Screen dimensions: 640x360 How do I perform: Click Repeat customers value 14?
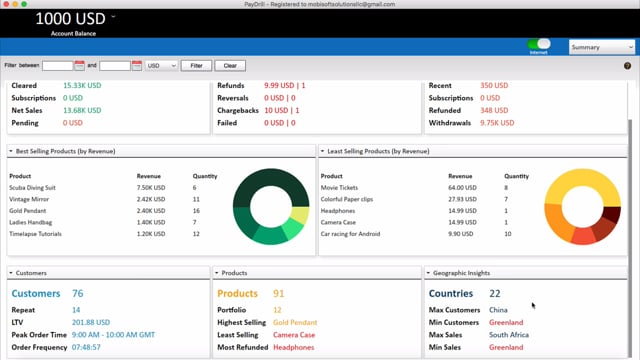point(76,310)
